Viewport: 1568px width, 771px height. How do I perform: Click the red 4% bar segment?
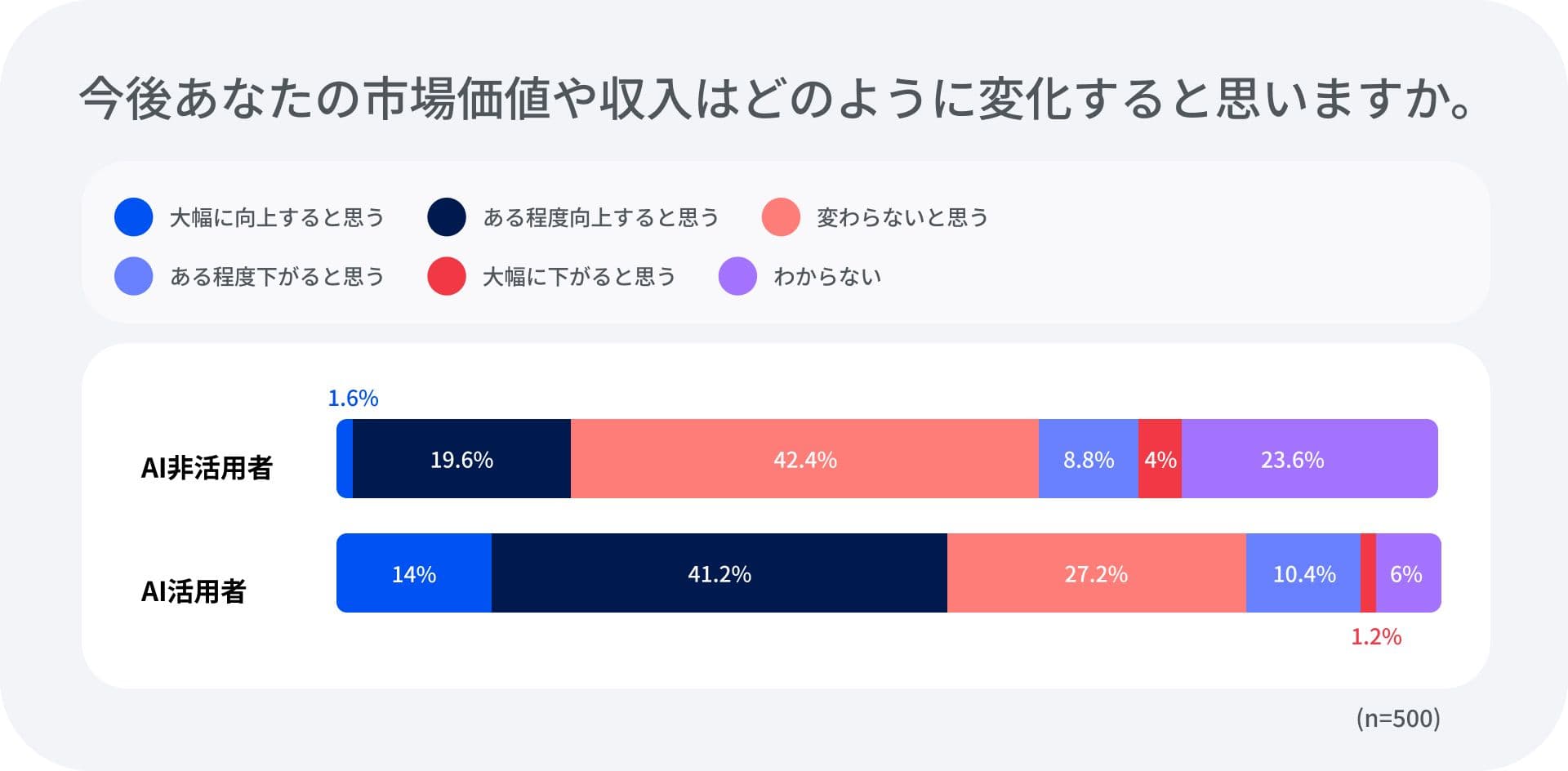coord(1160,459)
